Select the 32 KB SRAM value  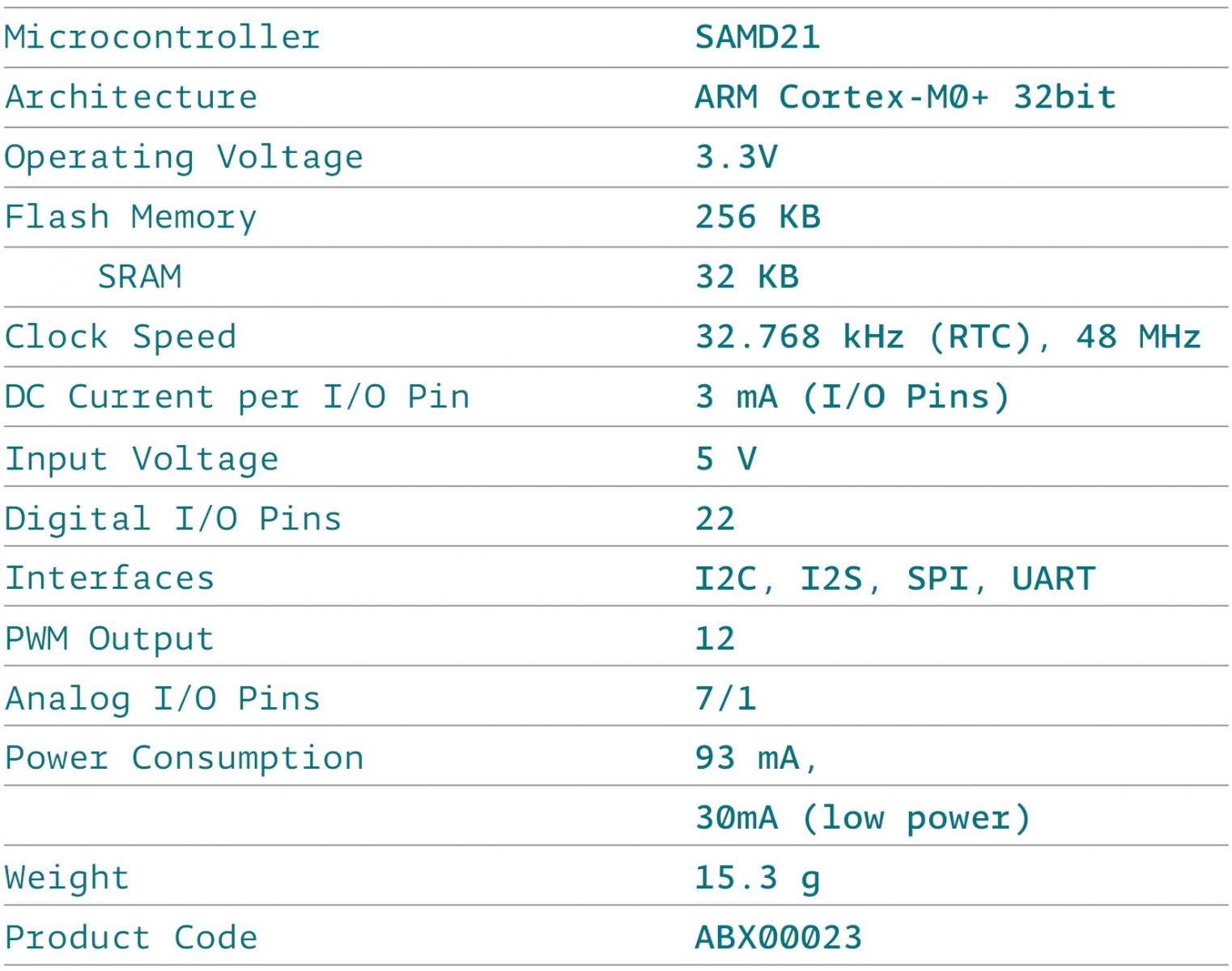(746, 277)
